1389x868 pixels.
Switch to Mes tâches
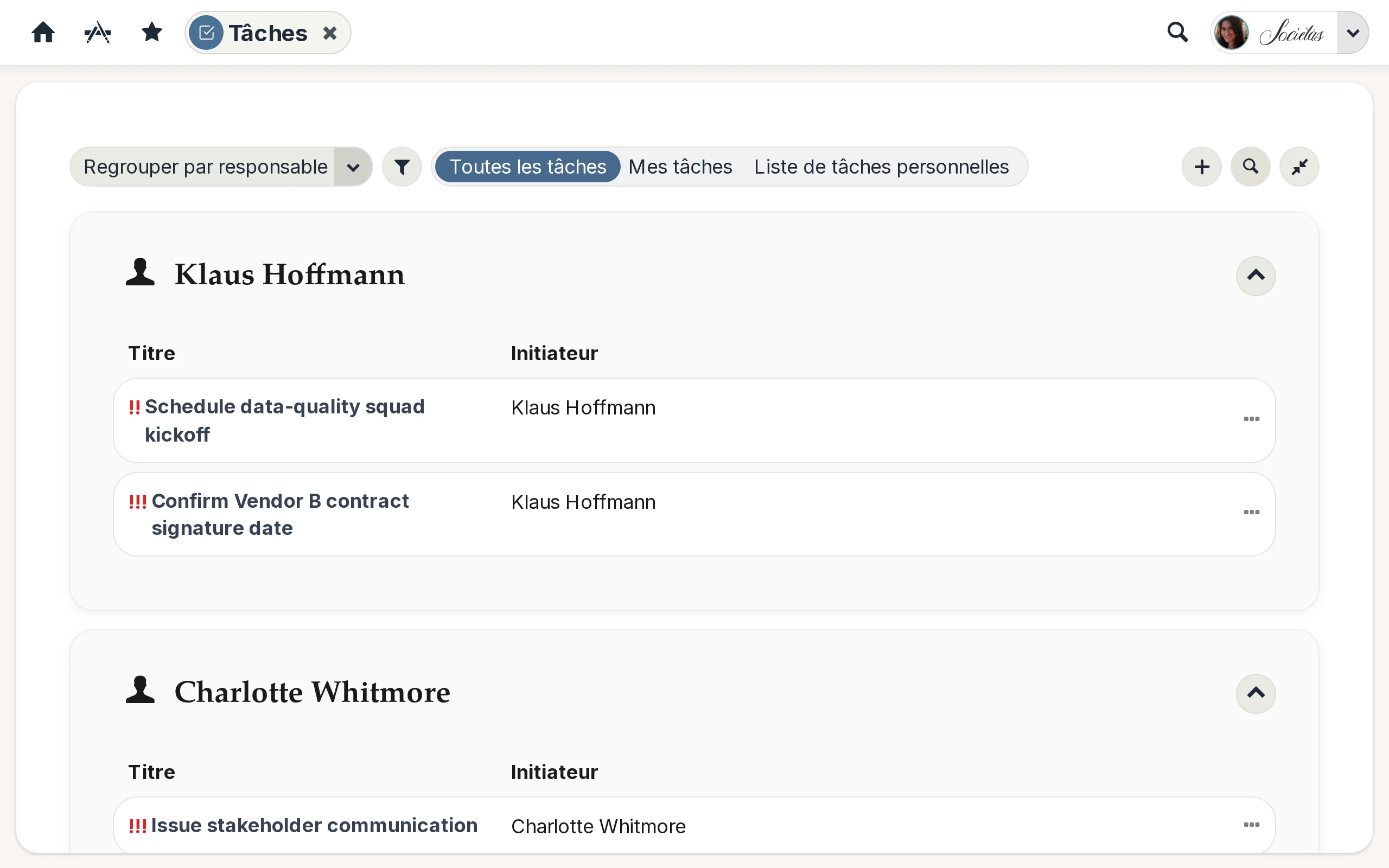click(680, 167)
